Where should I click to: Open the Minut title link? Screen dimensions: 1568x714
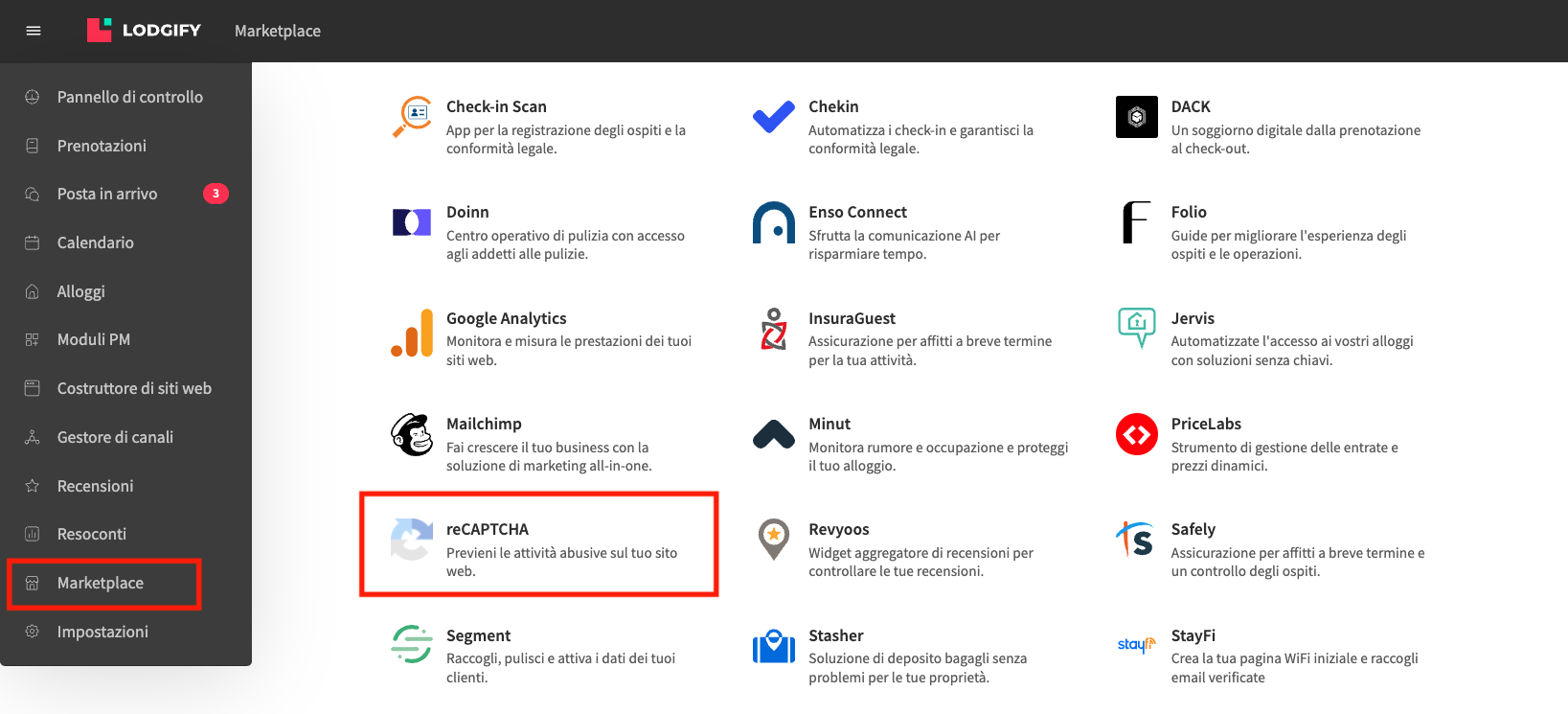[829, 424]
